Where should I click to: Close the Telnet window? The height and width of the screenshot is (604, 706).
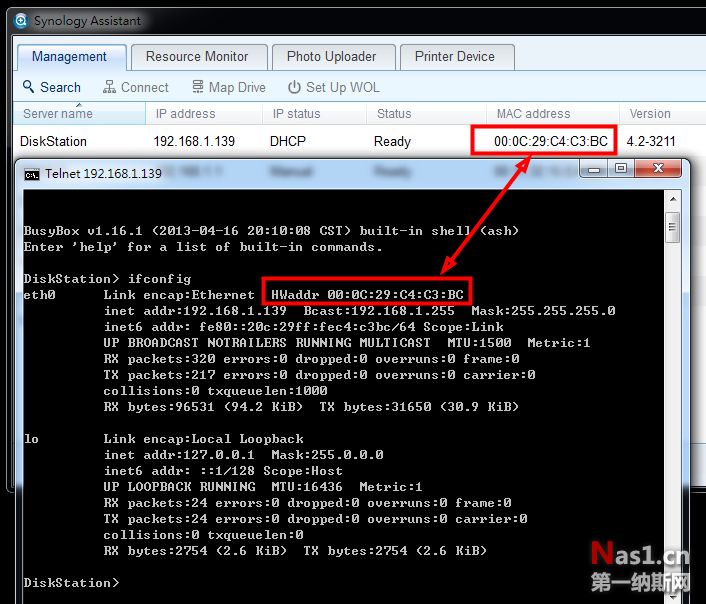click(658, 169)
